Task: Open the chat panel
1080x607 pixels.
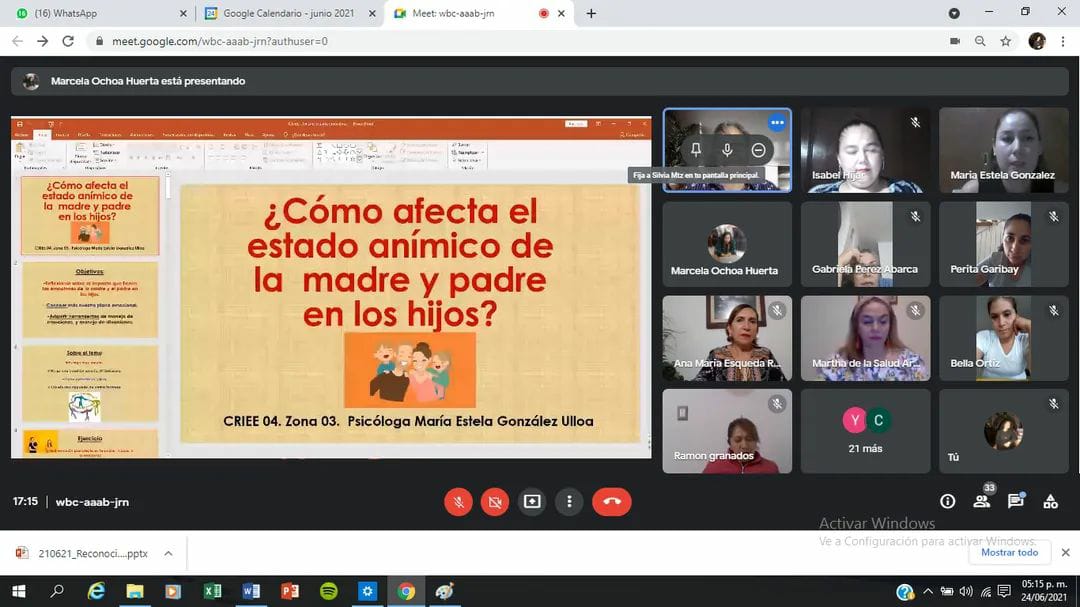Action: point(1016,501)
